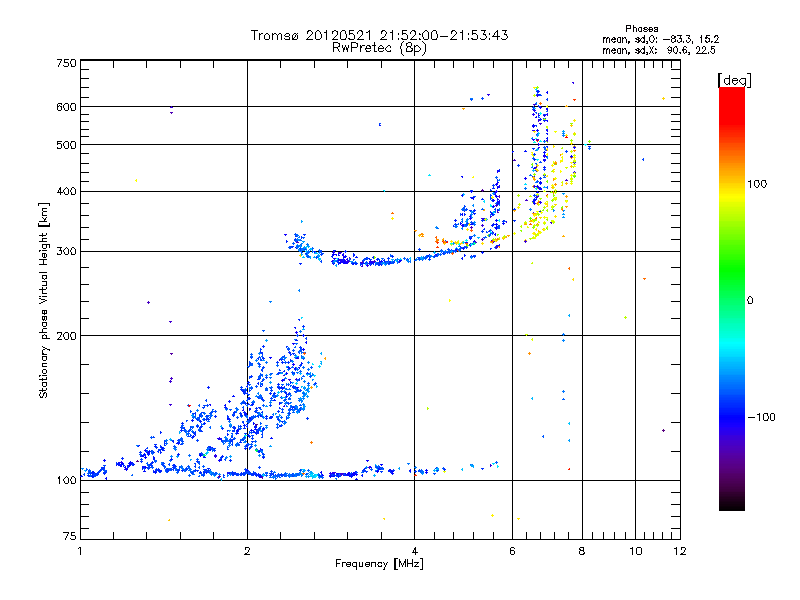Click the y-axis '200' tick label

click(66, 336)
